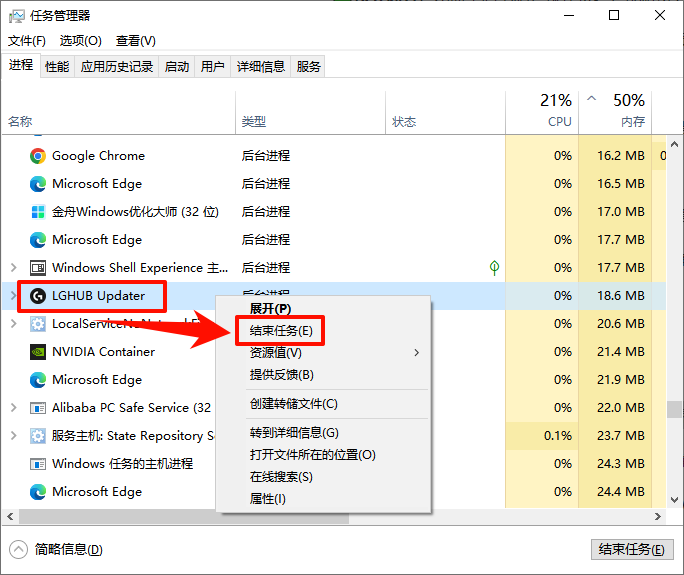Open the 选项(O) menu
The width and height of the screenshot is (684, 575).
(81, 41)
